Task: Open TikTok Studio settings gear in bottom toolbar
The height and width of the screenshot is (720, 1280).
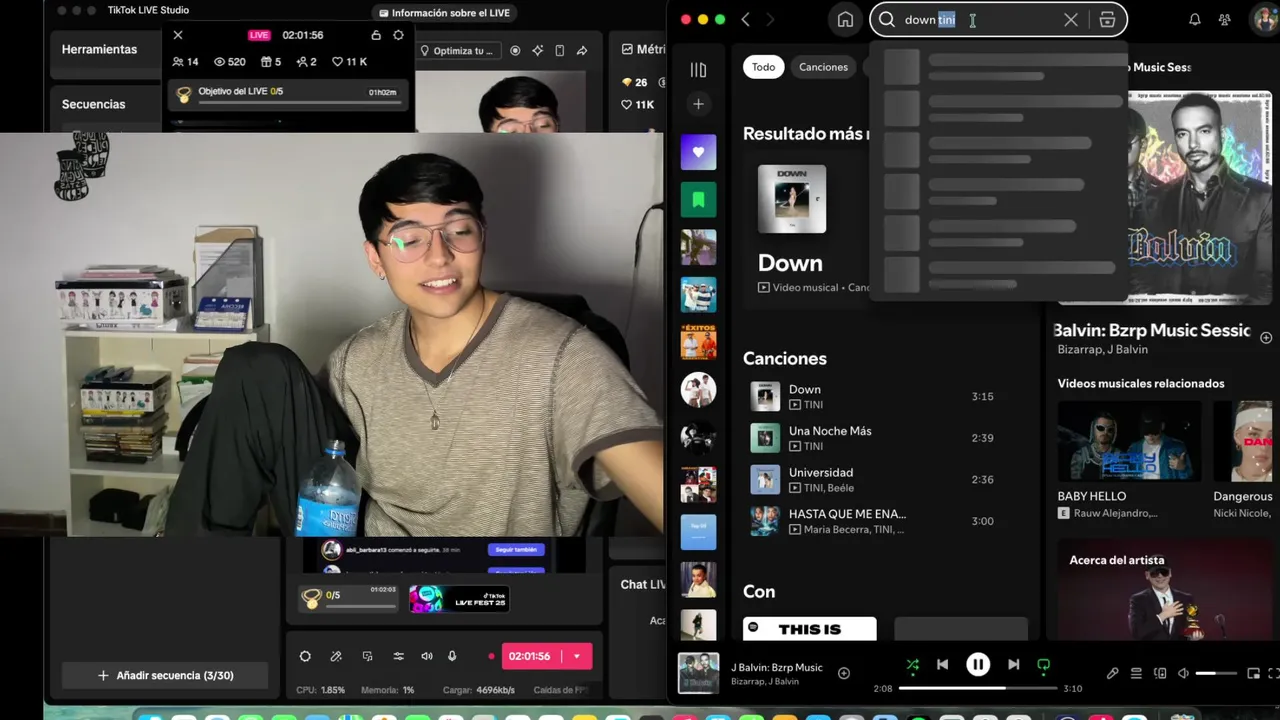Action: coord(305,656)
